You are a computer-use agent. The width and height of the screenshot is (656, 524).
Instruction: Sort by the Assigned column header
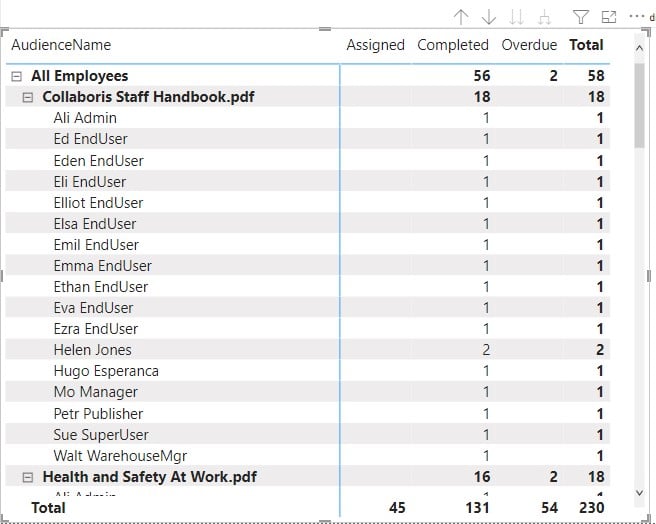pyautogui.click(x=375, y=45)
